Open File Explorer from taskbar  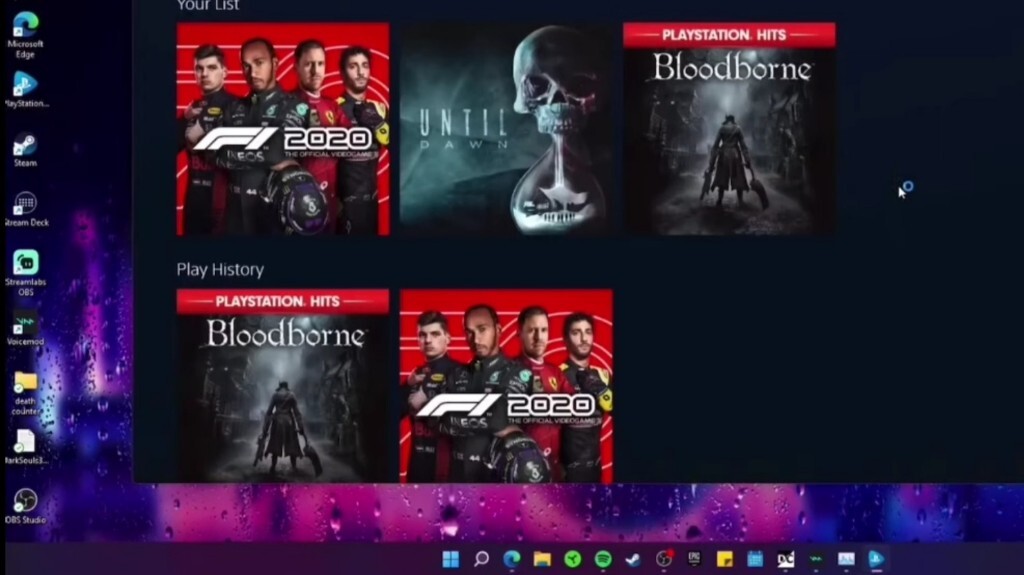542,559
